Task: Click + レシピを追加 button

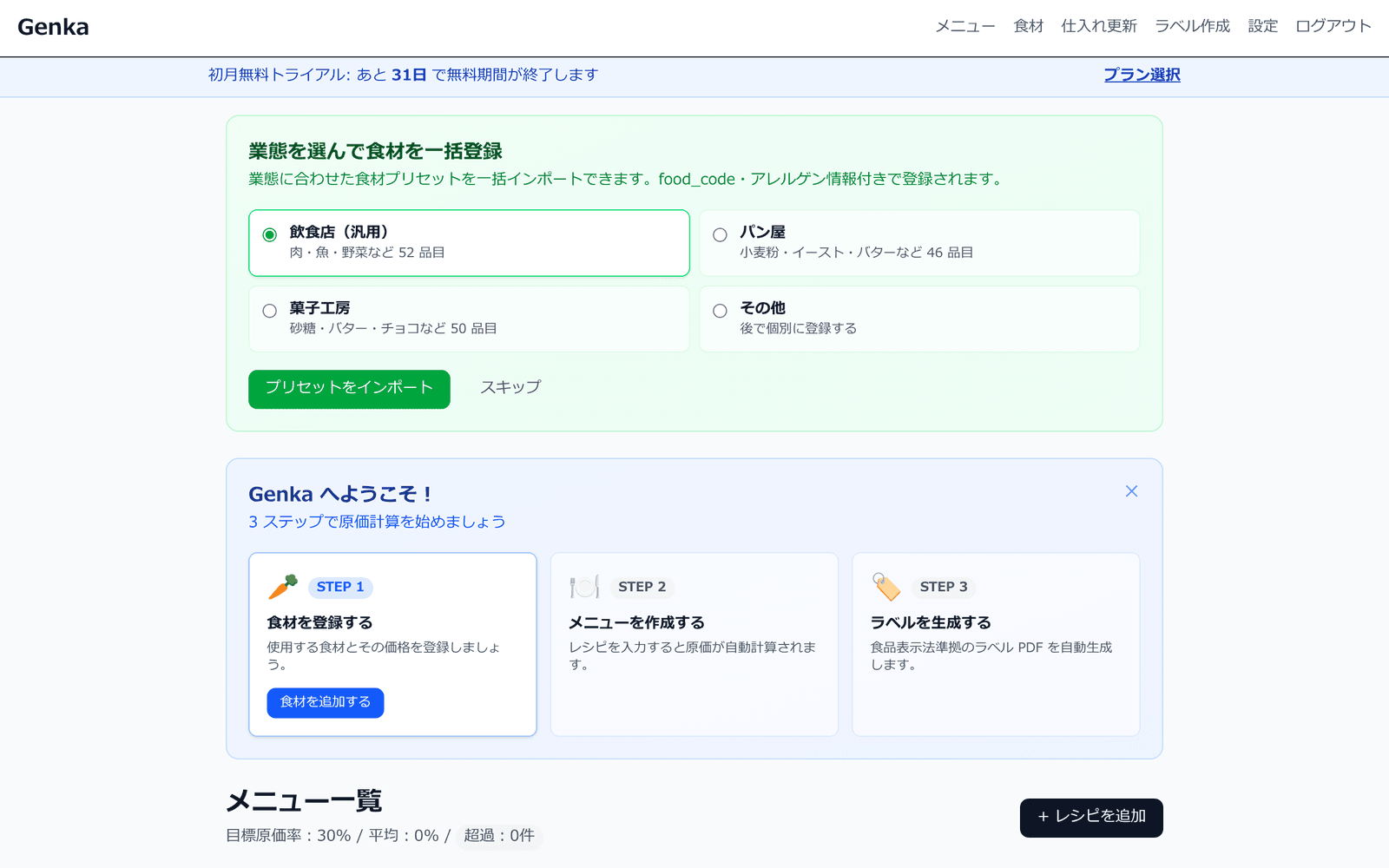Action: point(1091,818)
